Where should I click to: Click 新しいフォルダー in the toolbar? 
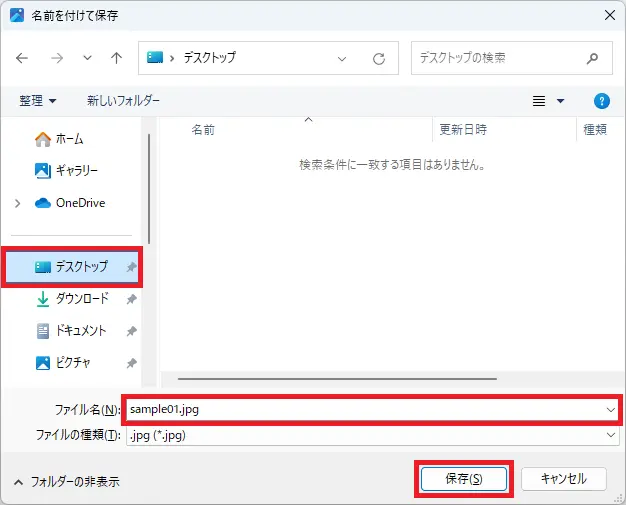[x=123, y=101]
